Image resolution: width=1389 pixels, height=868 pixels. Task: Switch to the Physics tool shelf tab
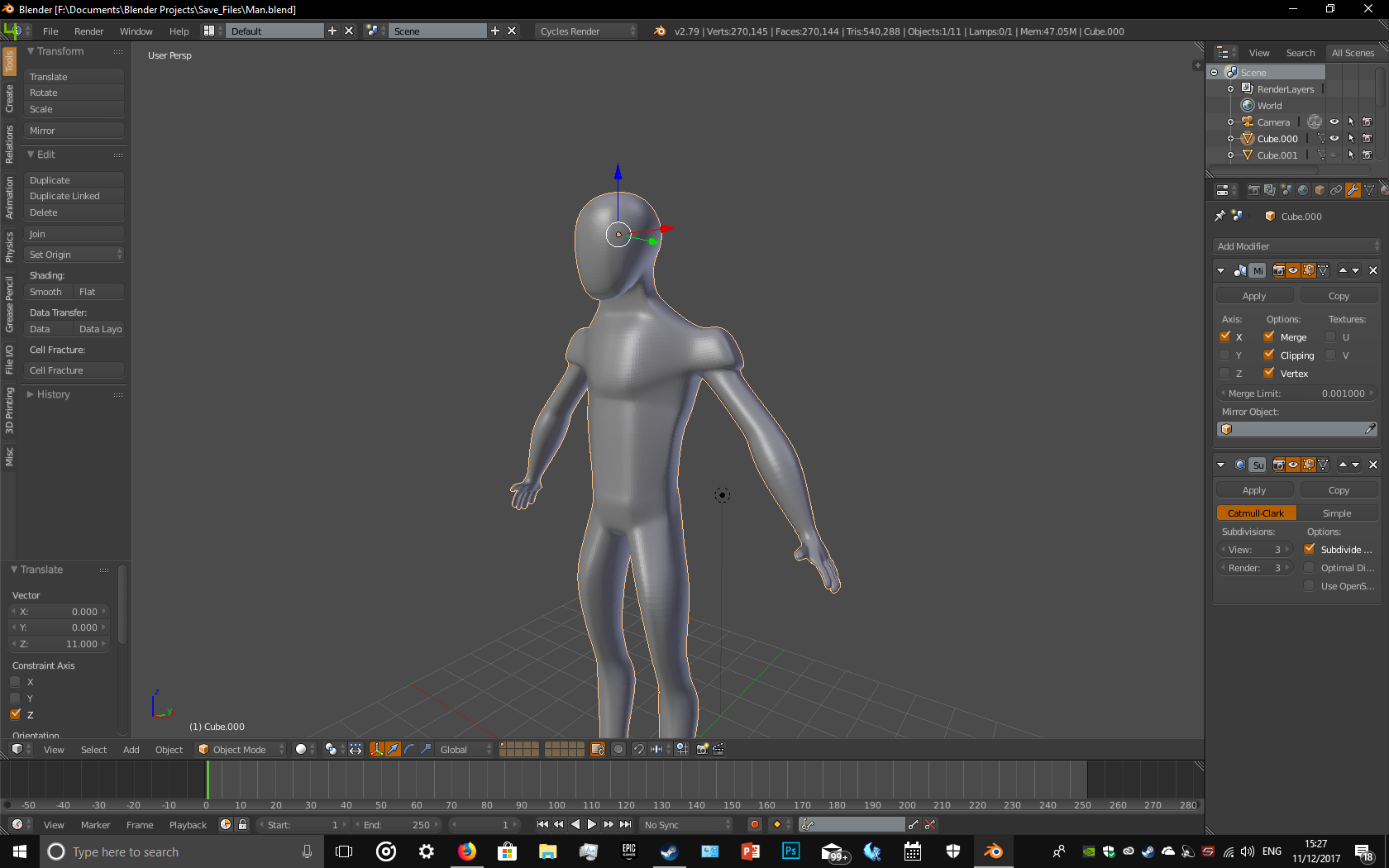tap(9, 246)
